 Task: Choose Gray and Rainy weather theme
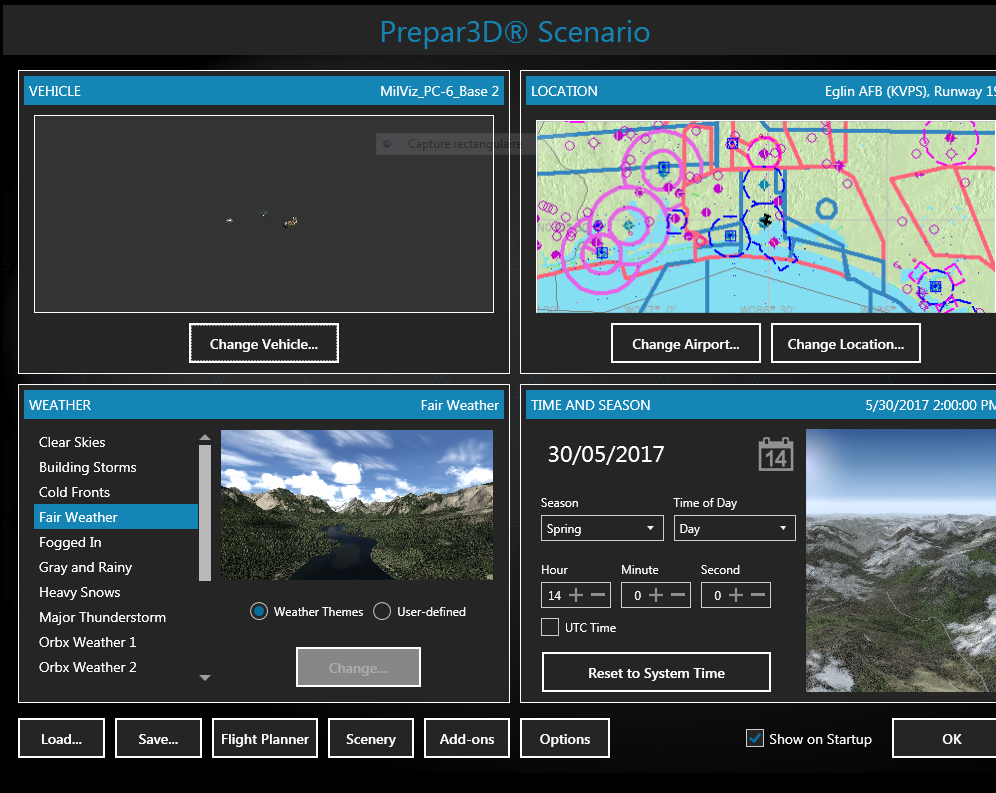pos(116,567)
